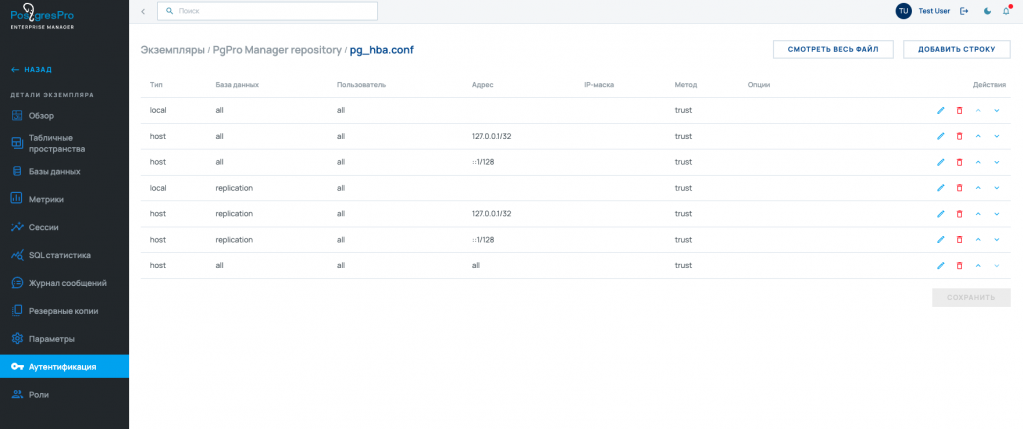Open notifications bell

(x=1006, y=11)
